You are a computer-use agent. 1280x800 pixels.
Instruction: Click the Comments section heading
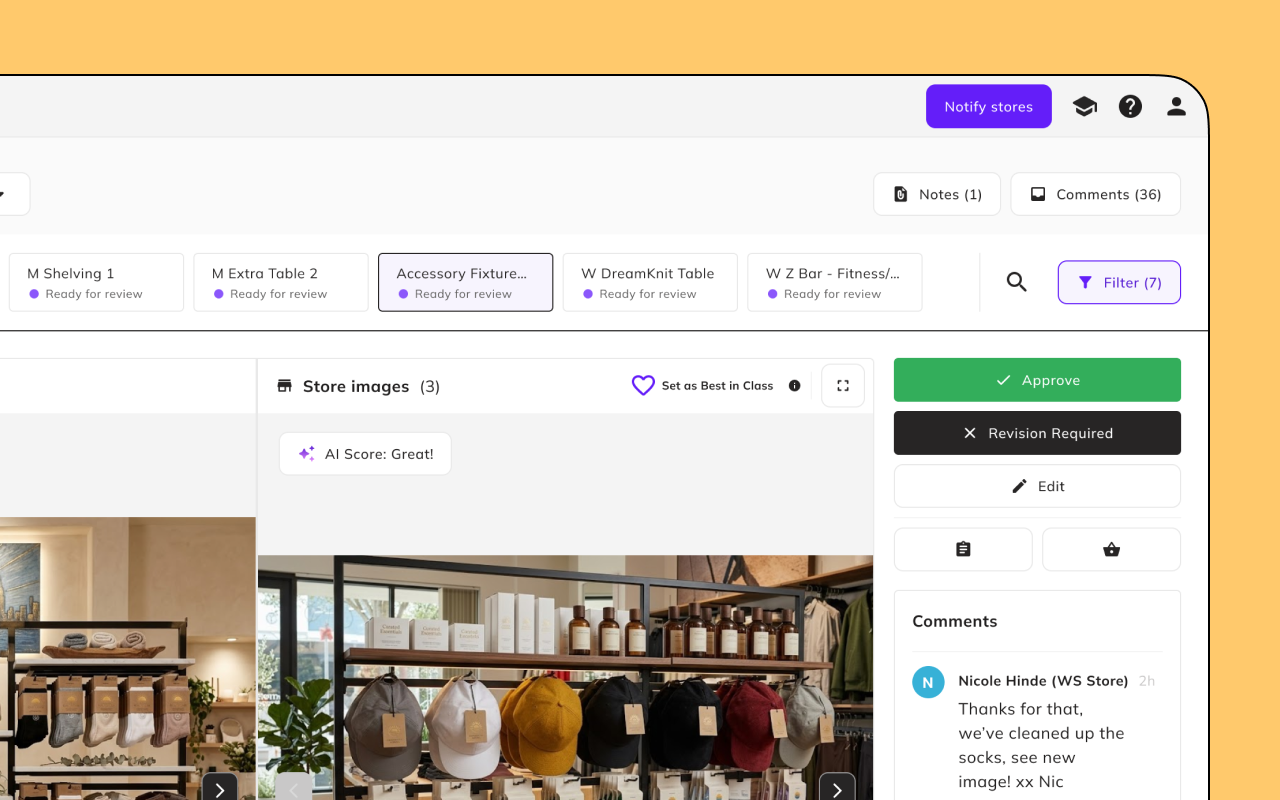[x=954, y=621]
